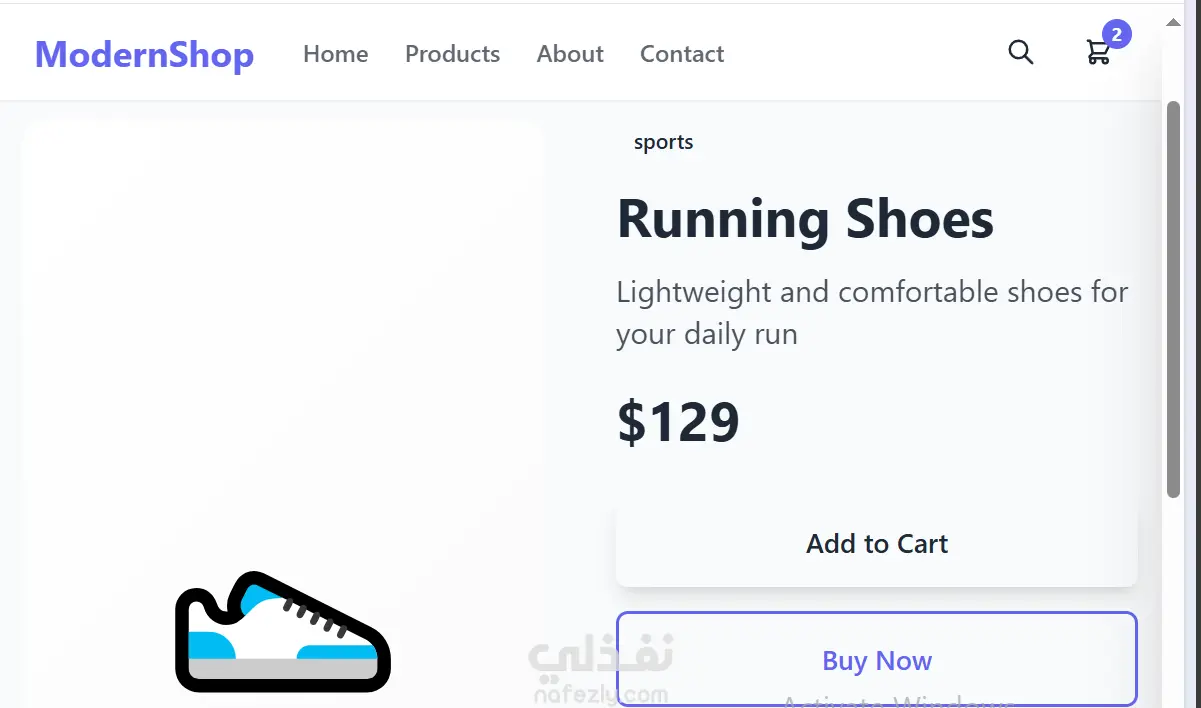Click the cart item count badge

(x=1116, y=35)
